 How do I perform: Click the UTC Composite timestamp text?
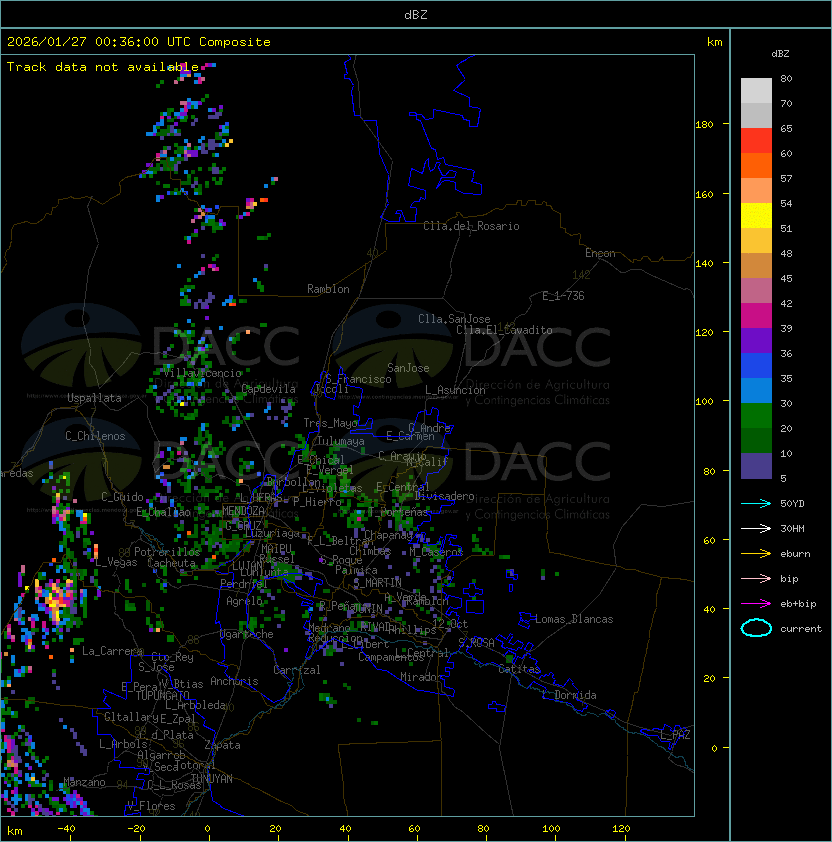(139, 42)
